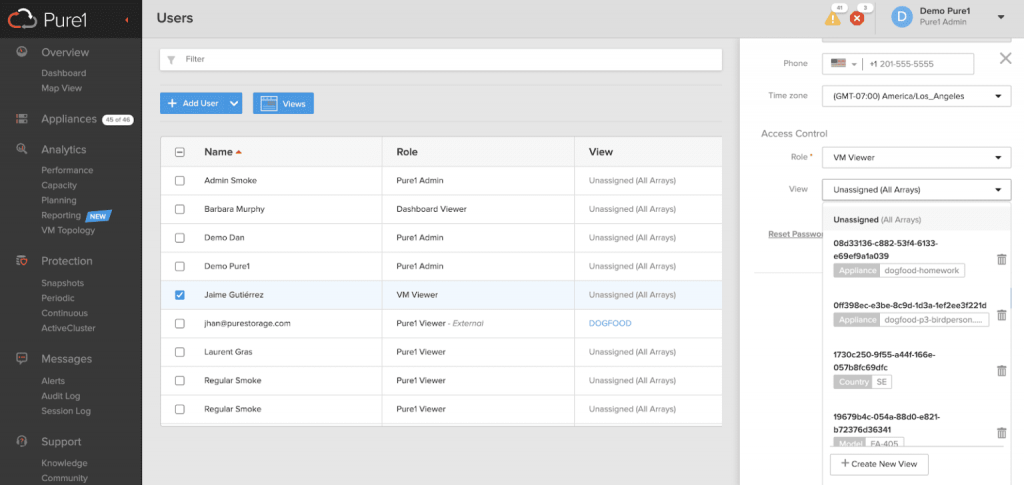Check the Demo Pure1 row checkbox
The image size is (1024, 485).
pos(180,266)
